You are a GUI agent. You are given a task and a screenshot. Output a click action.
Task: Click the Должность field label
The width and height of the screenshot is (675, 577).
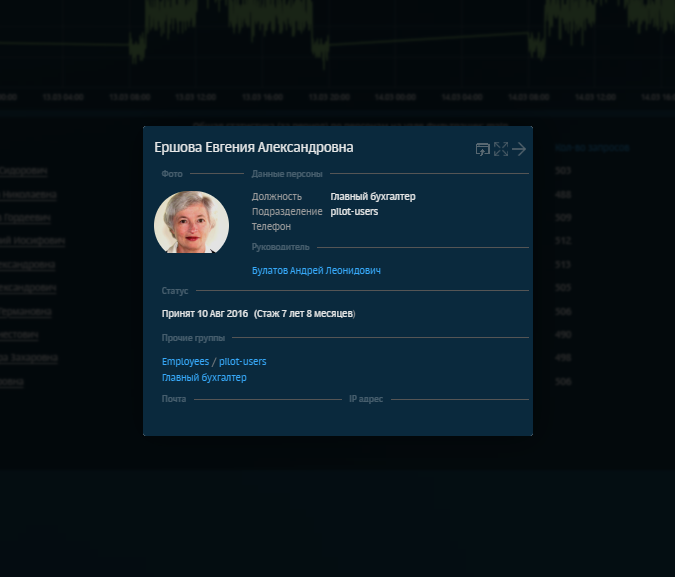(x=277, y=196)
